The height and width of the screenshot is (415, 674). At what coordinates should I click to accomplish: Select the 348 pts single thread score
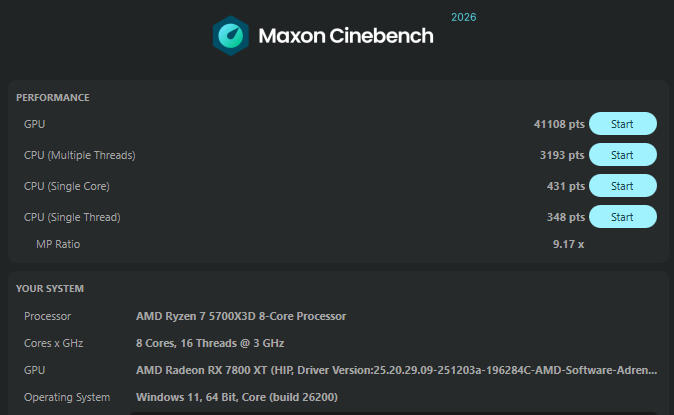click(565, 217)
